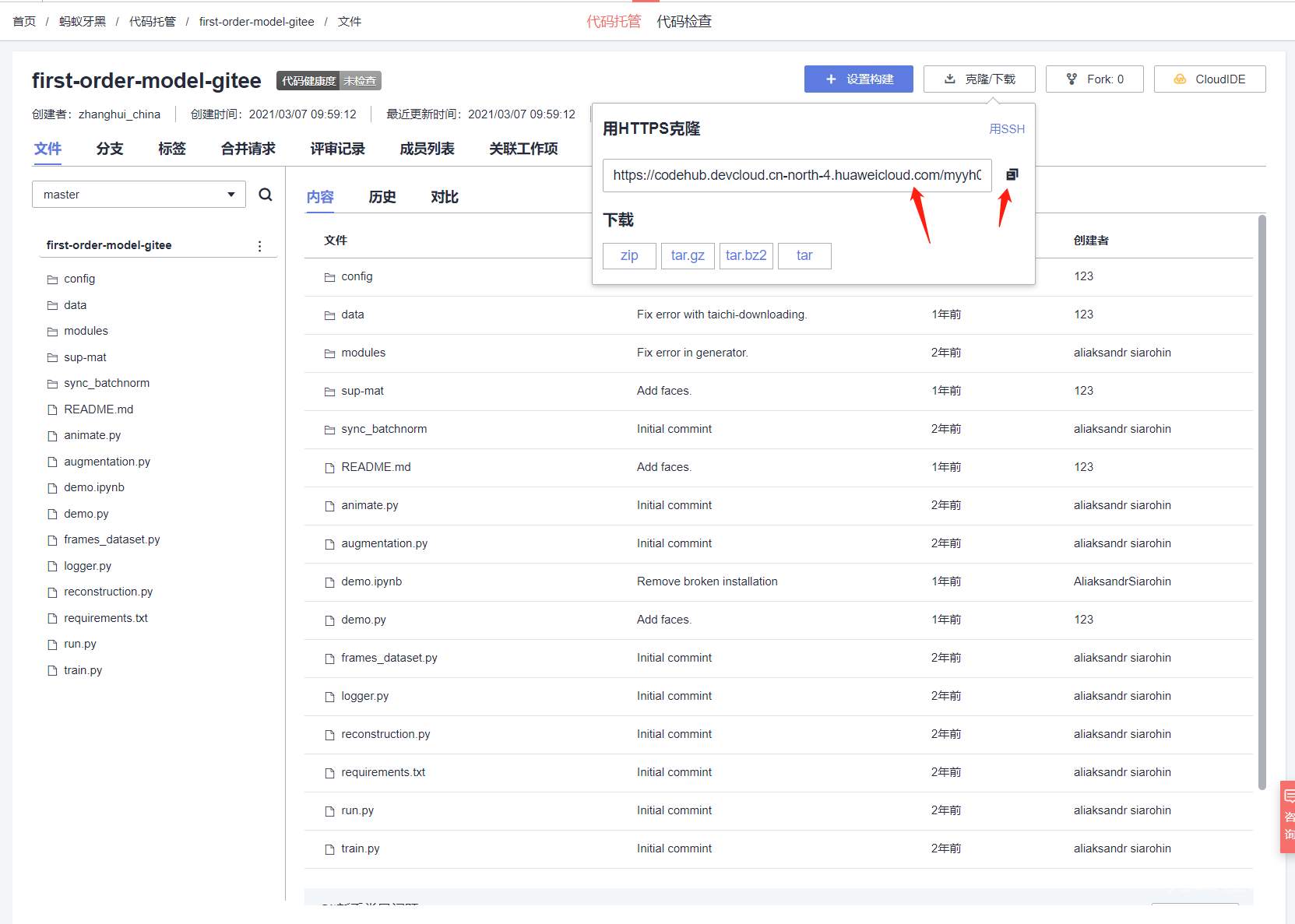Viewport: 1295px width, 924px height.
Task: Click README.md file icon in file table
Action: point(329,468)
